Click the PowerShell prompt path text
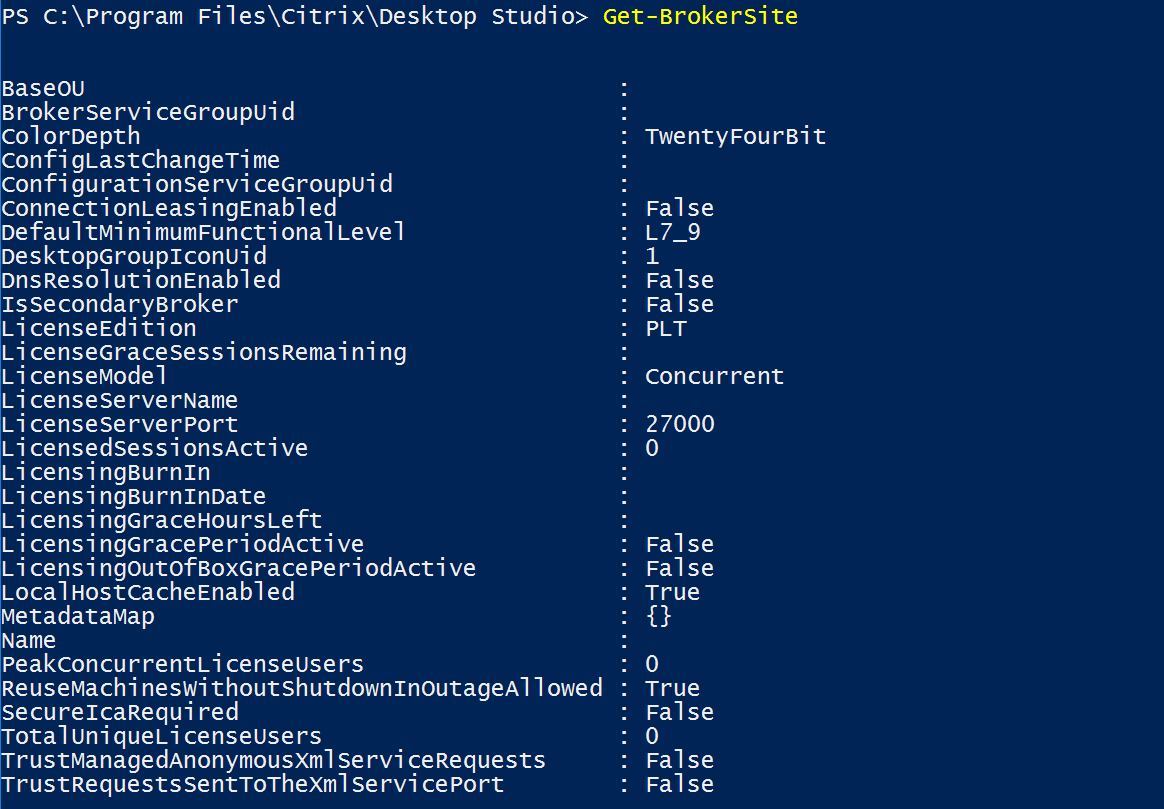1164x809 pixels. tap(295, 17)
